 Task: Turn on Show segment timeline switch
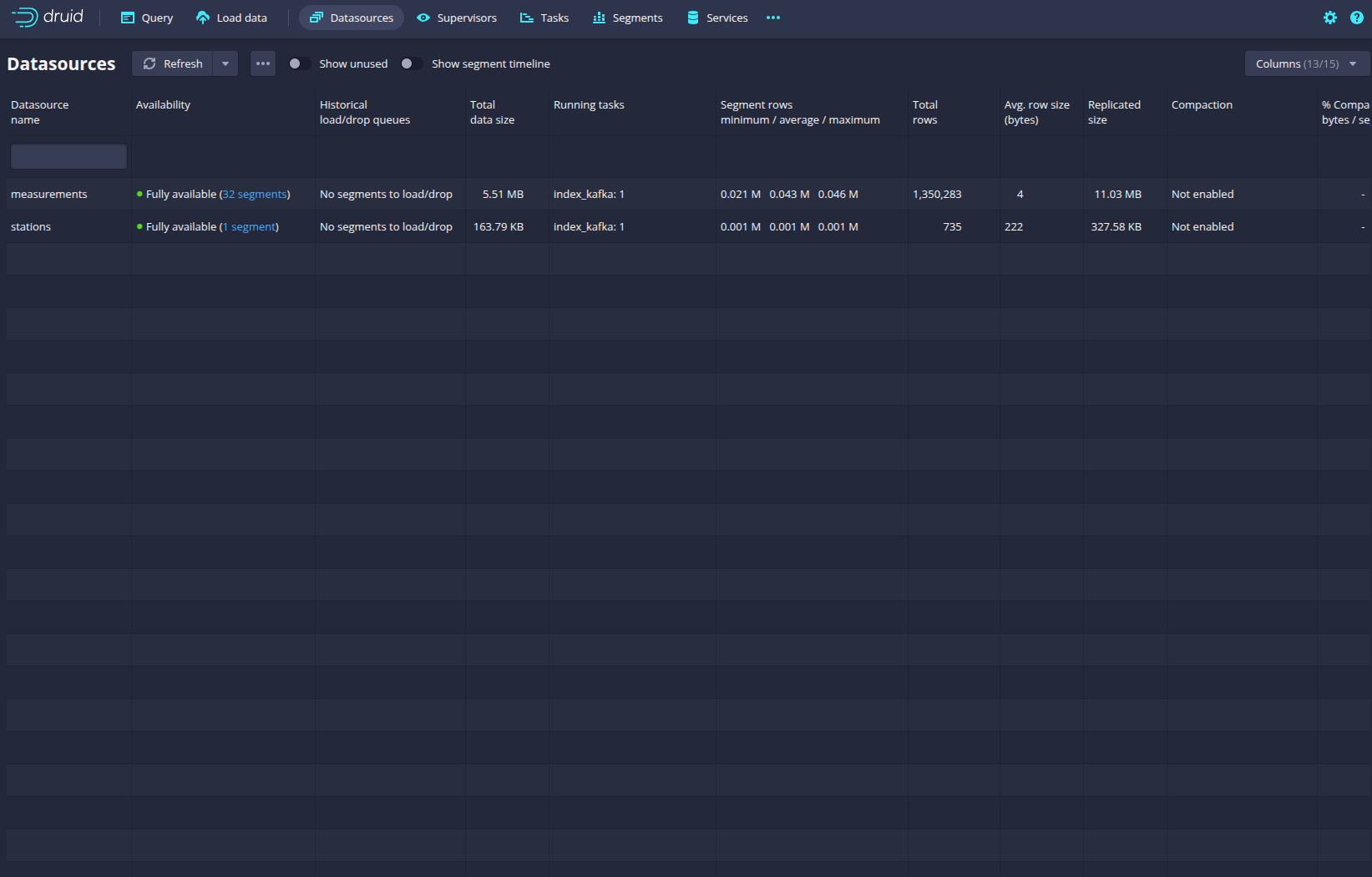coord(410,63)
